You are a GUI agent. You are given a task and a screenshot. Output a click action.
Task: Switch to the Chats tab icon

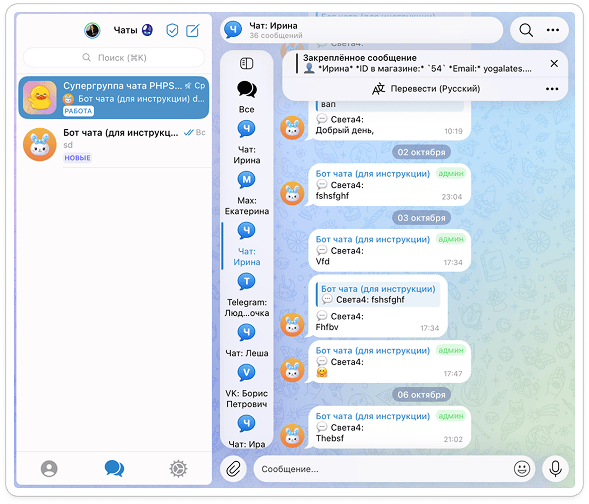click(x=114, y=468)
